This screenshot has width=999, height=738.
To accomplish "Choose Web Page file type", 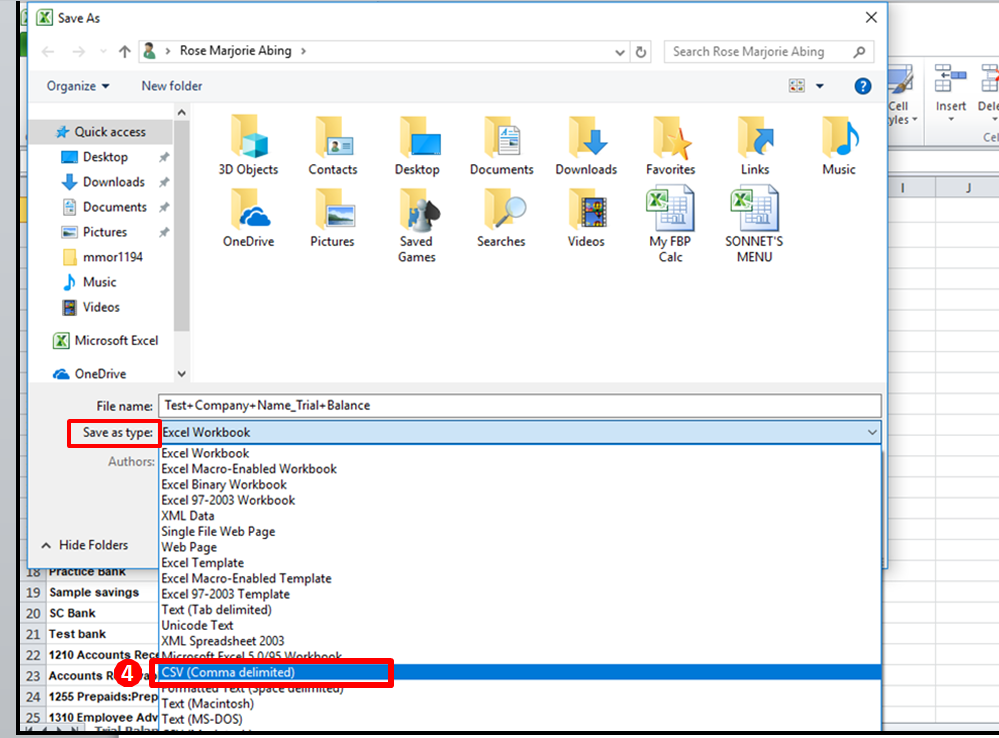I will tap(520, 547).
